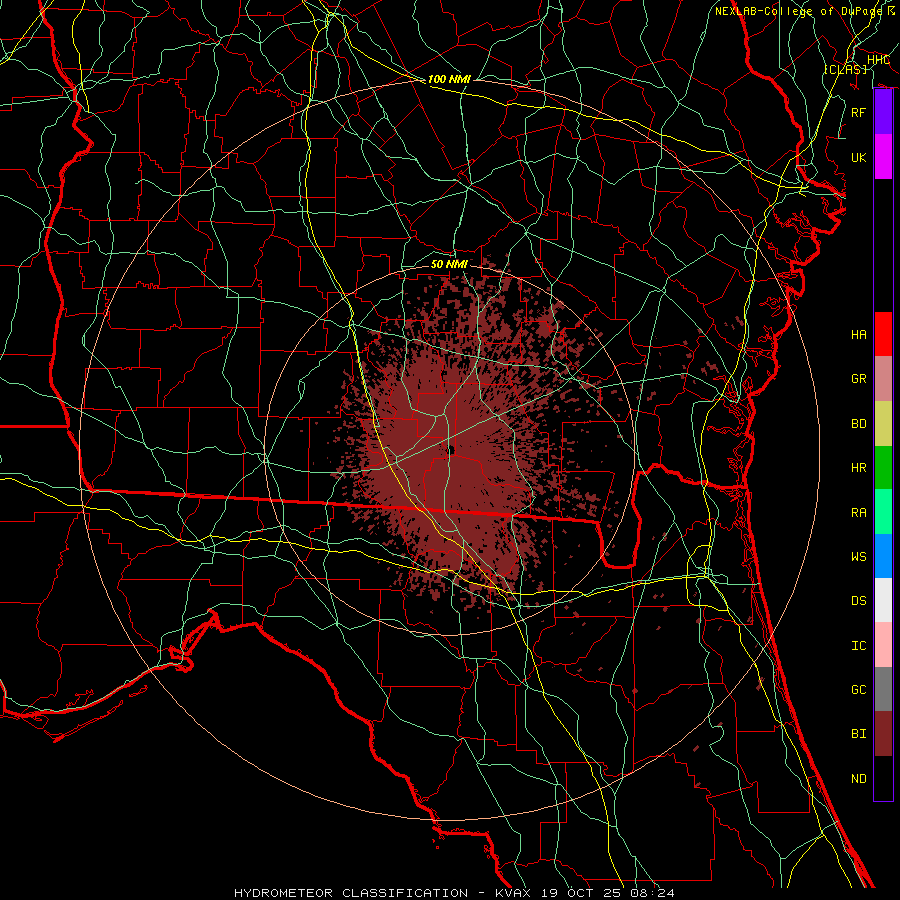This screenshot has height=900, width=900.
Task: Click the (CLAS) label above the legend
Action: coord(845,69)
